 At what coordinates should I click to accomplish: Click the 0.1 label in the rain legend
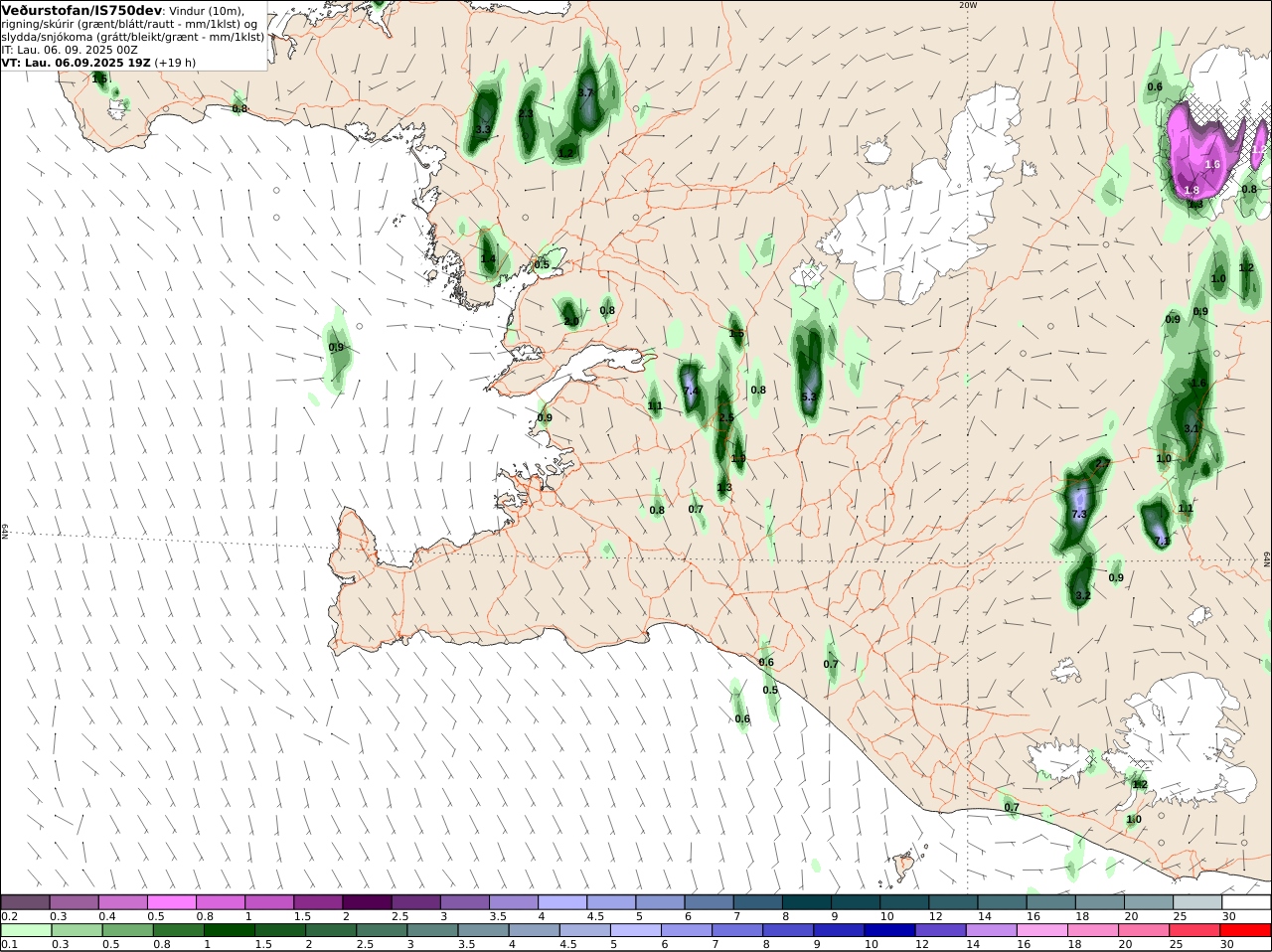tap(8, 944)
